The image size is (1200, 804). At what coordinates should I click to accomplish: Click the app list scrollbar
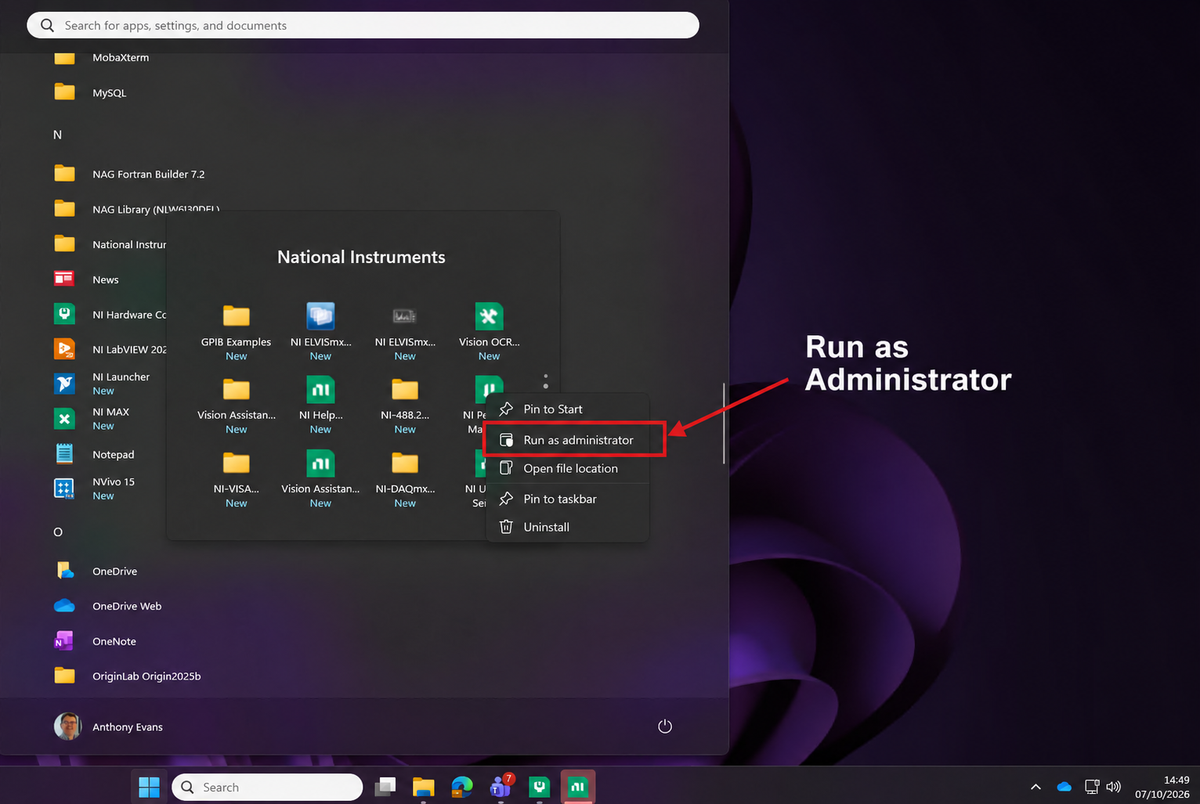(x=723, y=423)
